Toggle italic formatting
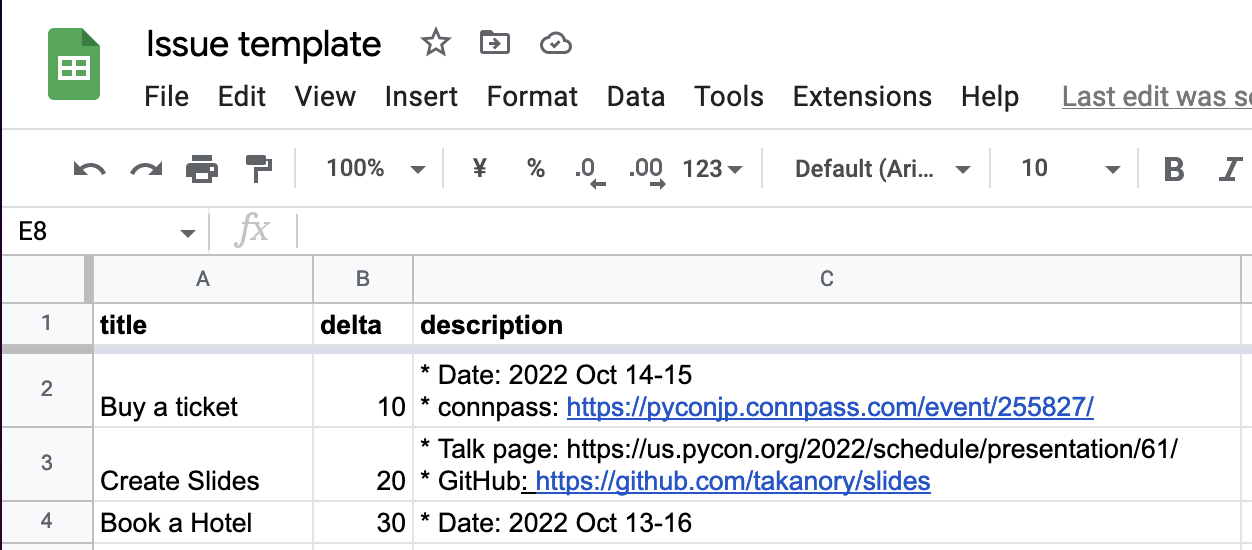The image size is (1252, 550). pos(1230,169)
